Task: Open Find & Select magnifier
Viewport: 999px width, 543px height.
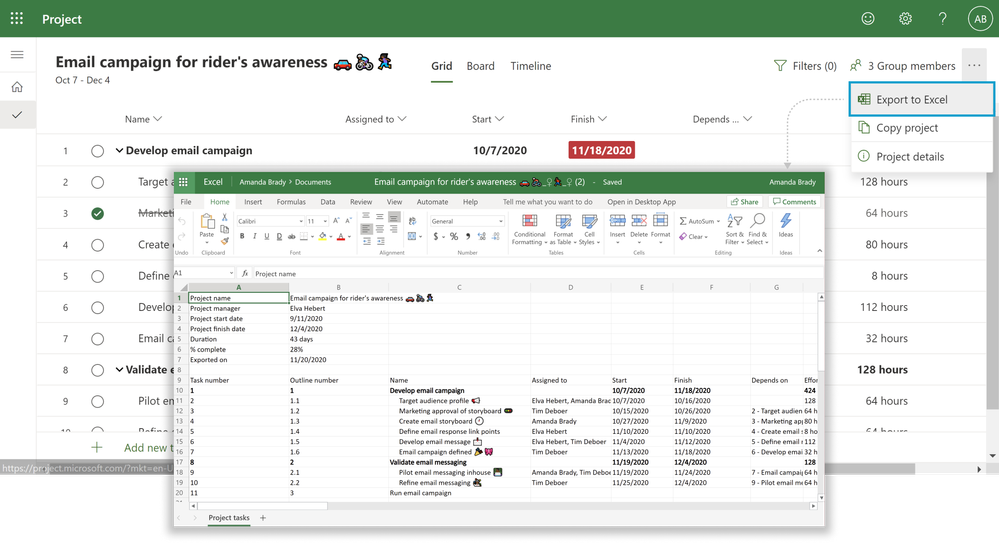Action: pyautogui.click(x=758, y=229)
